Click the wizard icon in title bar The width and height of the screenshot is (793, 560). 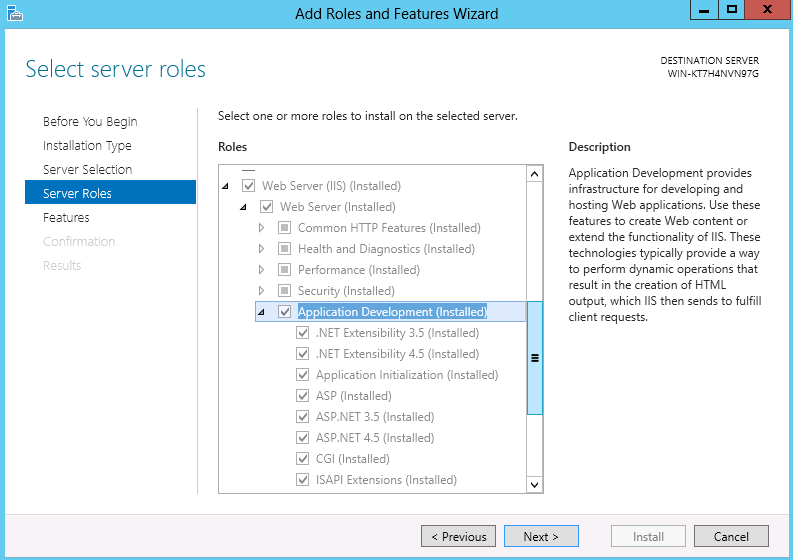(x=15, y=13)
